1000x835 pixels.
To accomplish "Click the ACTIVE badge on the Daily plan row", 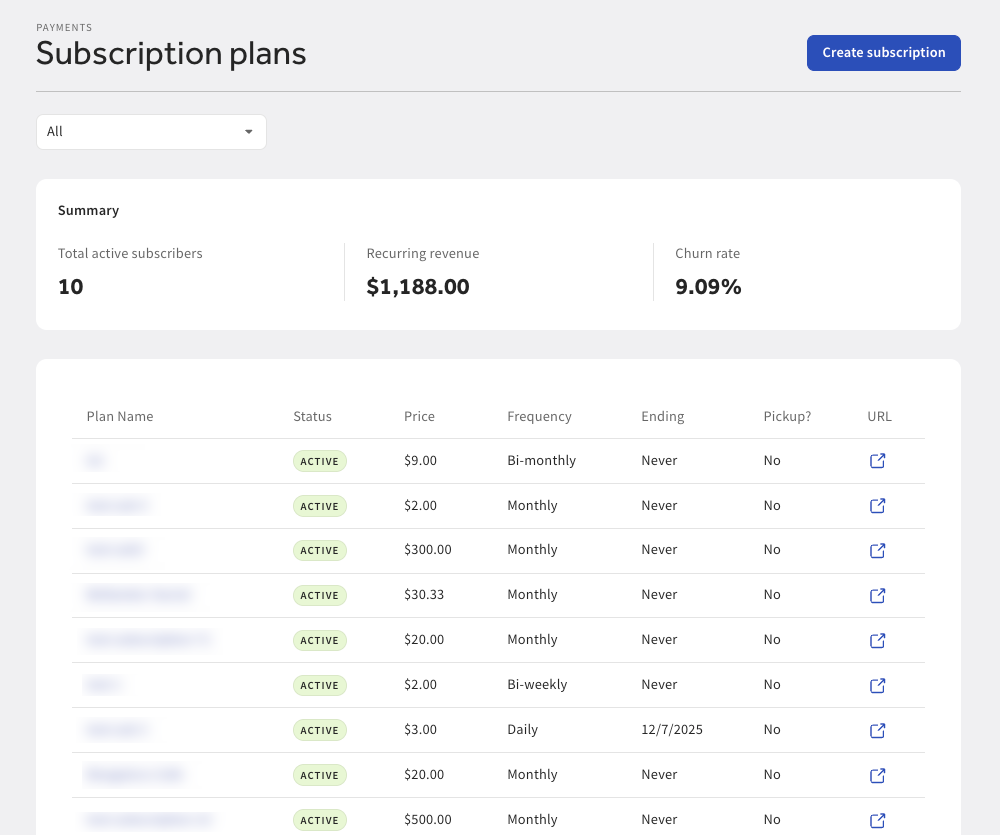I will 319,730.
